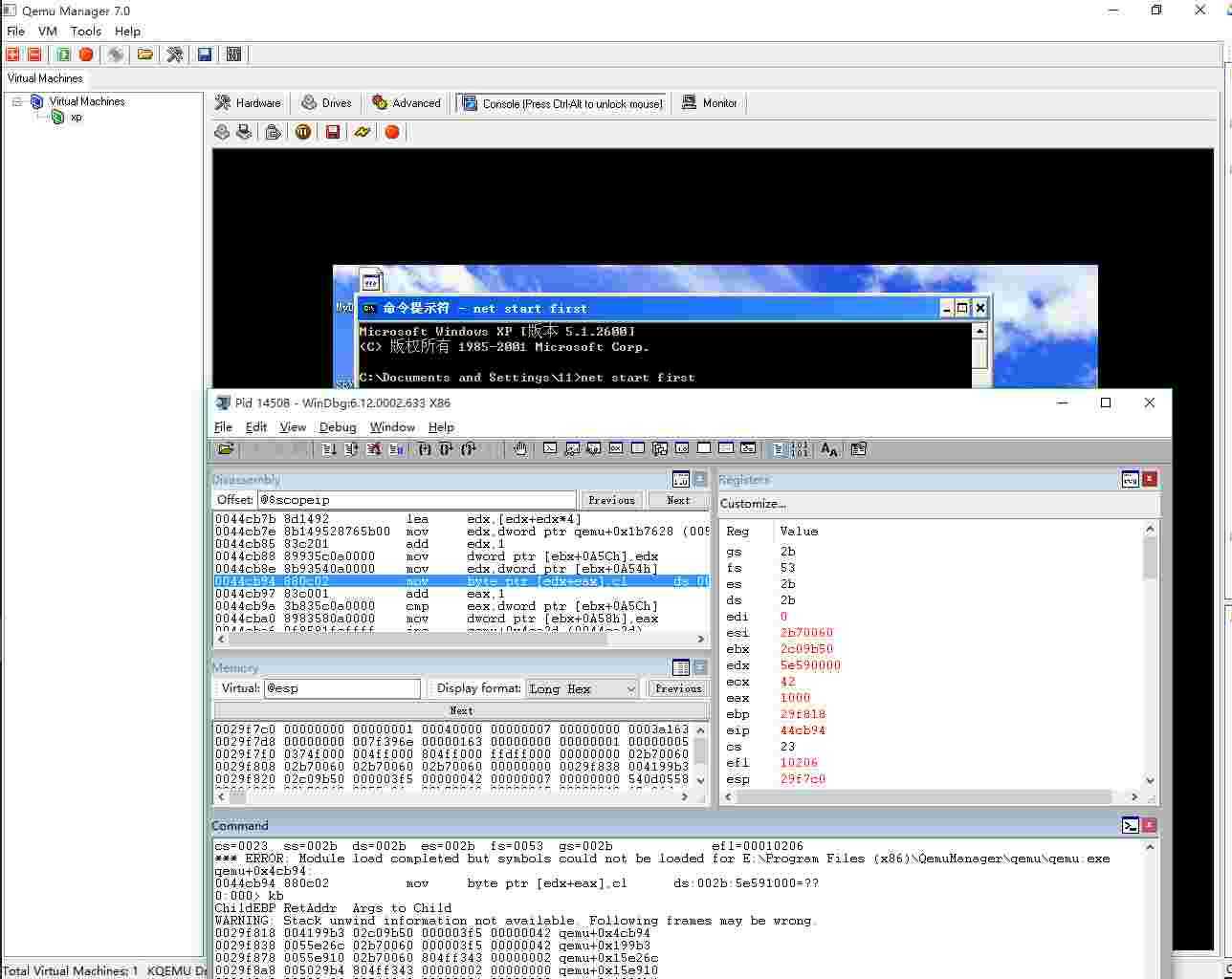Click the Memory panel options icon

681,667
